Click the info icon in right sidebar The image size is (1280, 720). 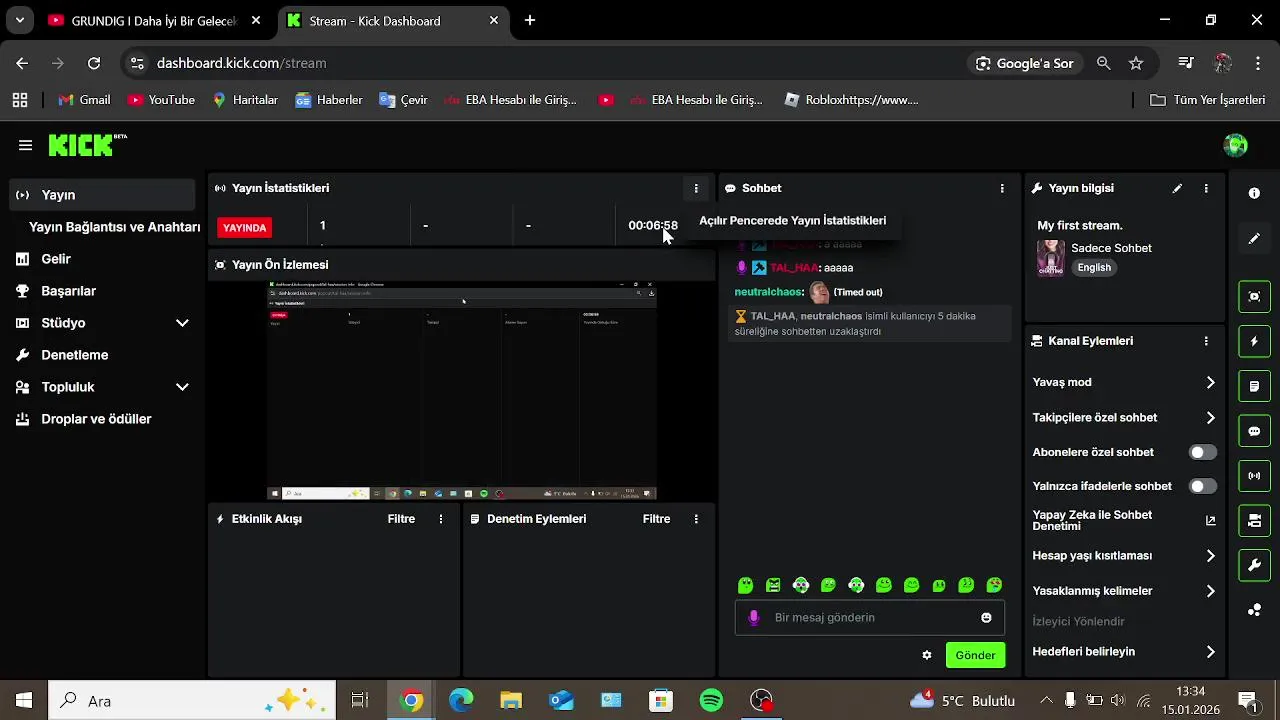tap(1254, 193)
